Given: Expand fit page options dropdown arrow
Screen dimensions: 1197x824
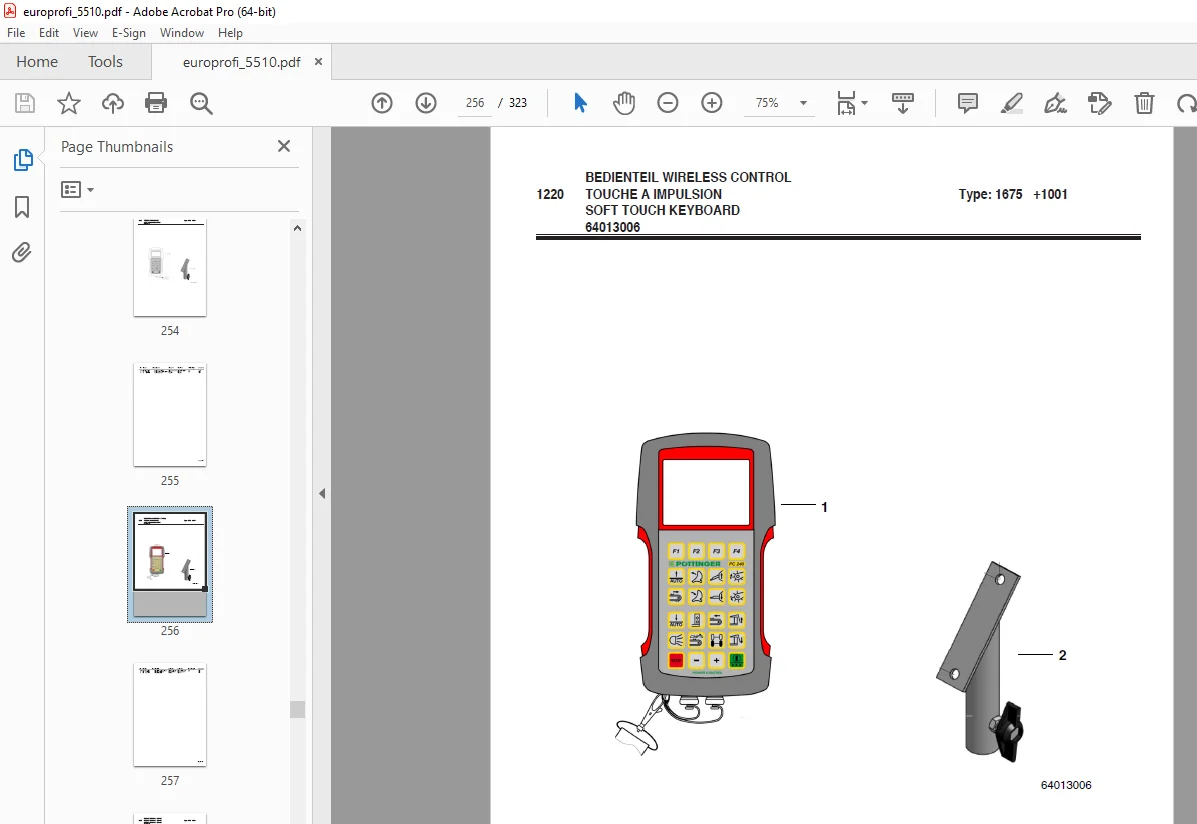Looking at the screenshot, I should [864, 103].
